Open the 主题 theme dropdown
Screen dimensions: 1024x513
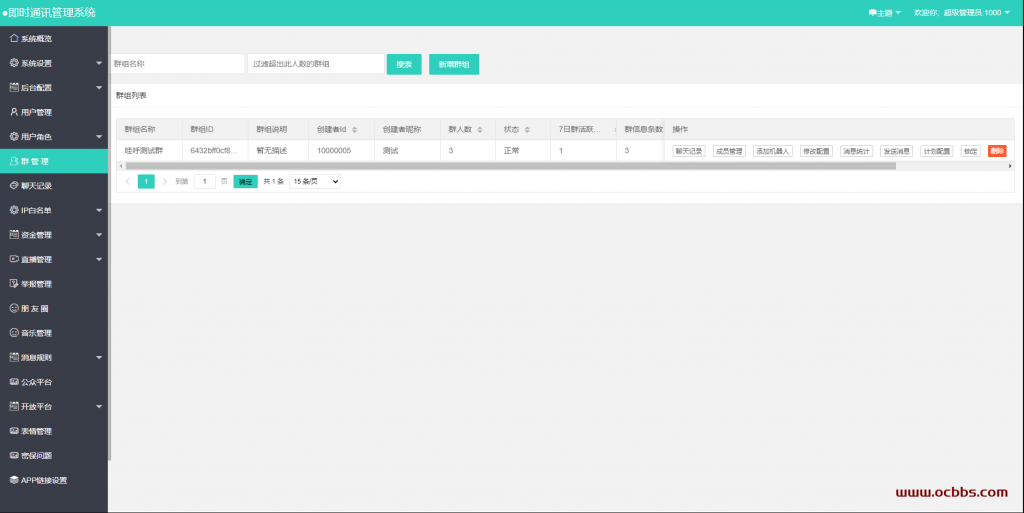point(884,13)
